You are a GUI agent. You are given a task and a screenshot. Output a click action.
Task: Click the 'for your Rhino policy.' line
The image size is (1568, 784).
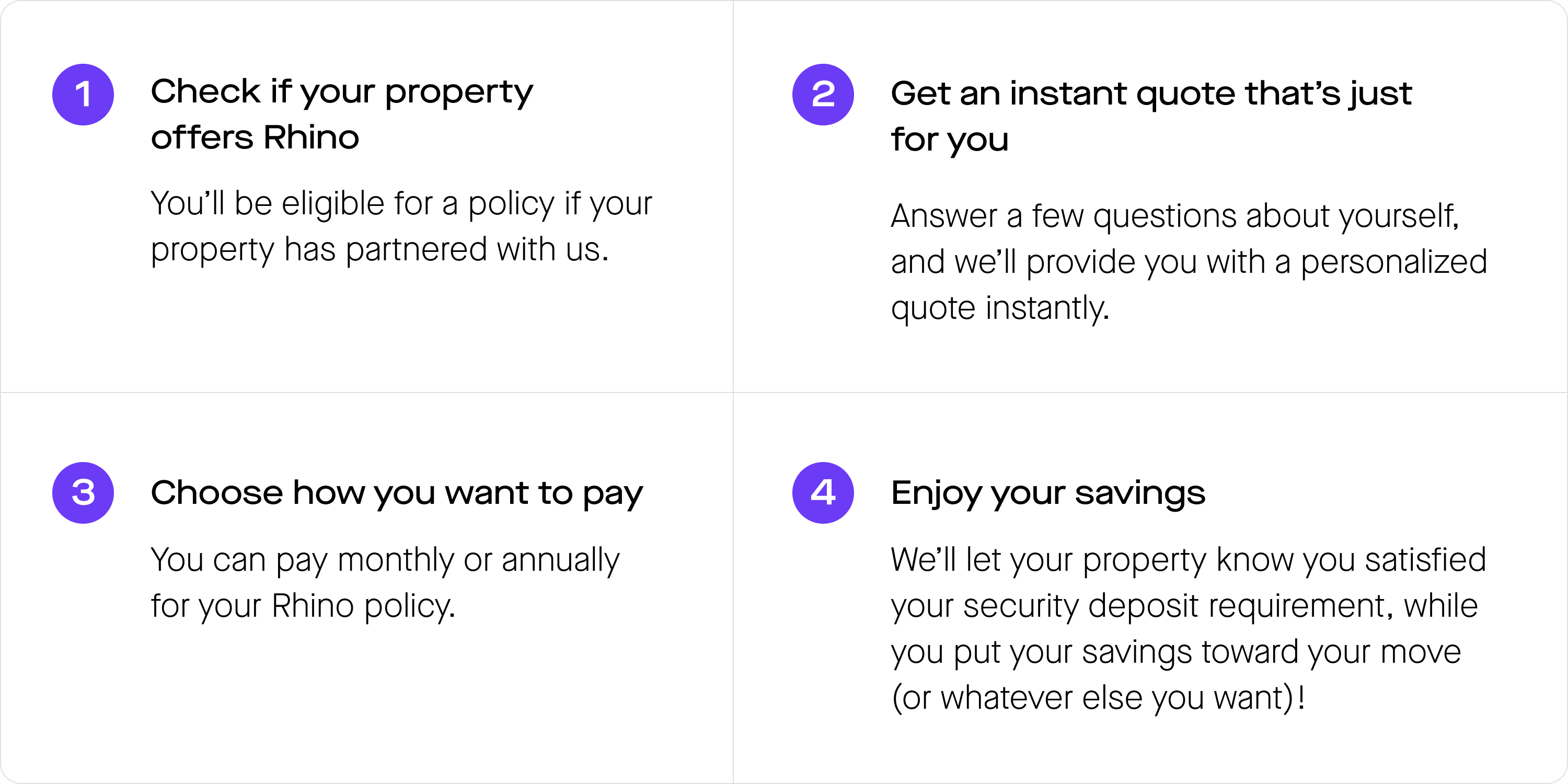(x=303, y=606)
